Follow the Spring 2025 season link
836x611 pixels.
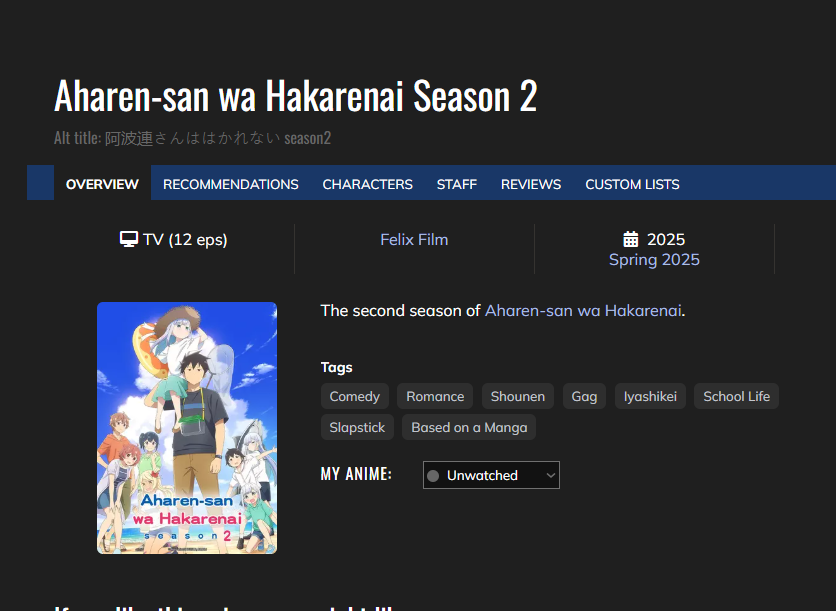click(654, 260)
